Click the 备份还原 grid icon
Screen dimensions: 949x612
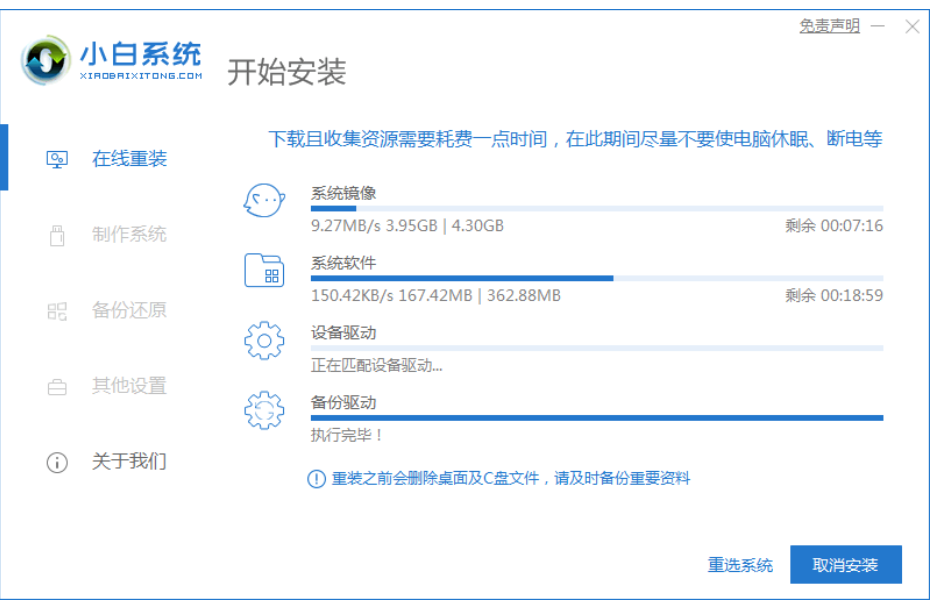[x=57, y=311]
